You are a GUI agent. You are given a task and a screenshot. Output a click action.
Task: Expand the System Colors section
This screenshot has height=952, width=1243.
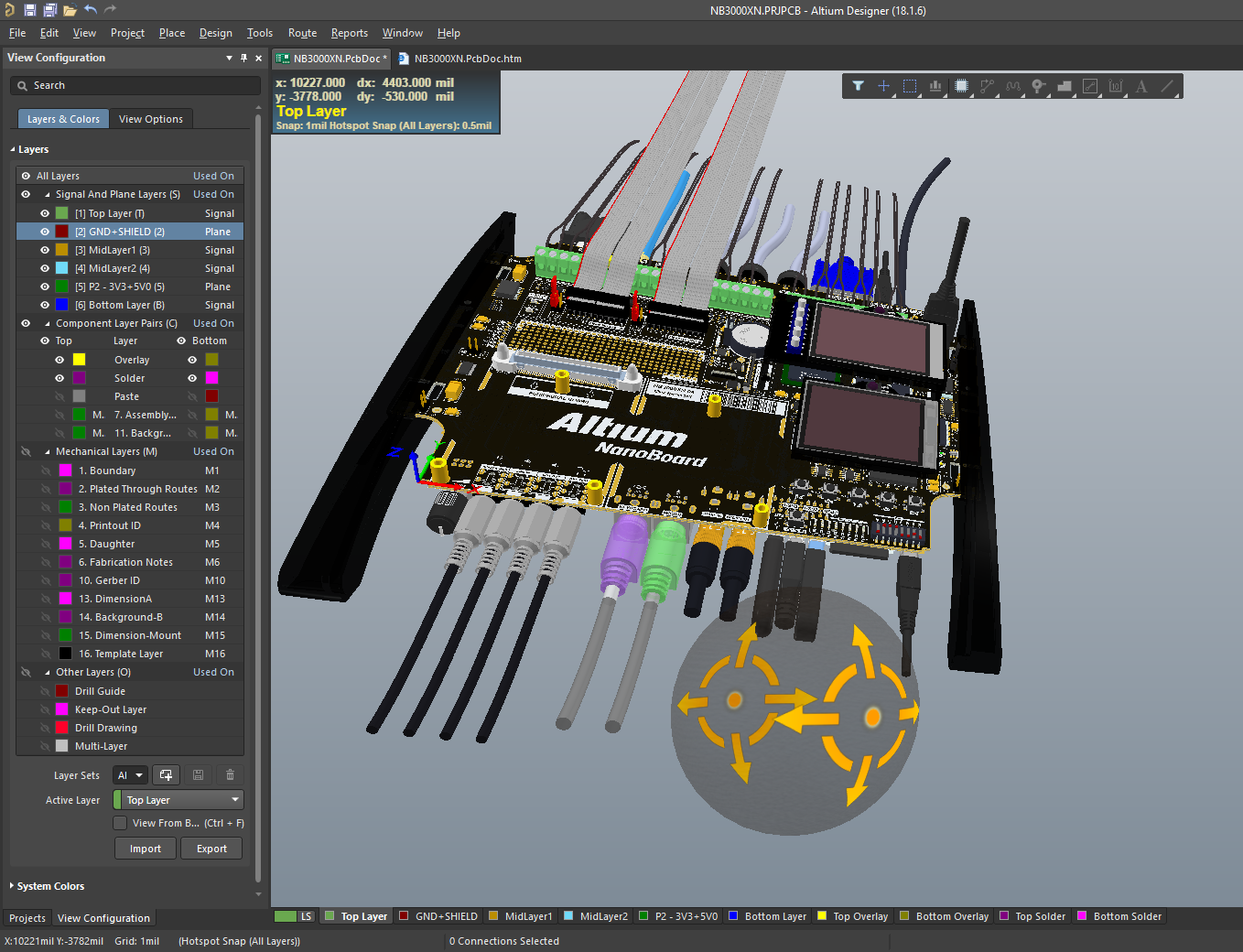12,886
